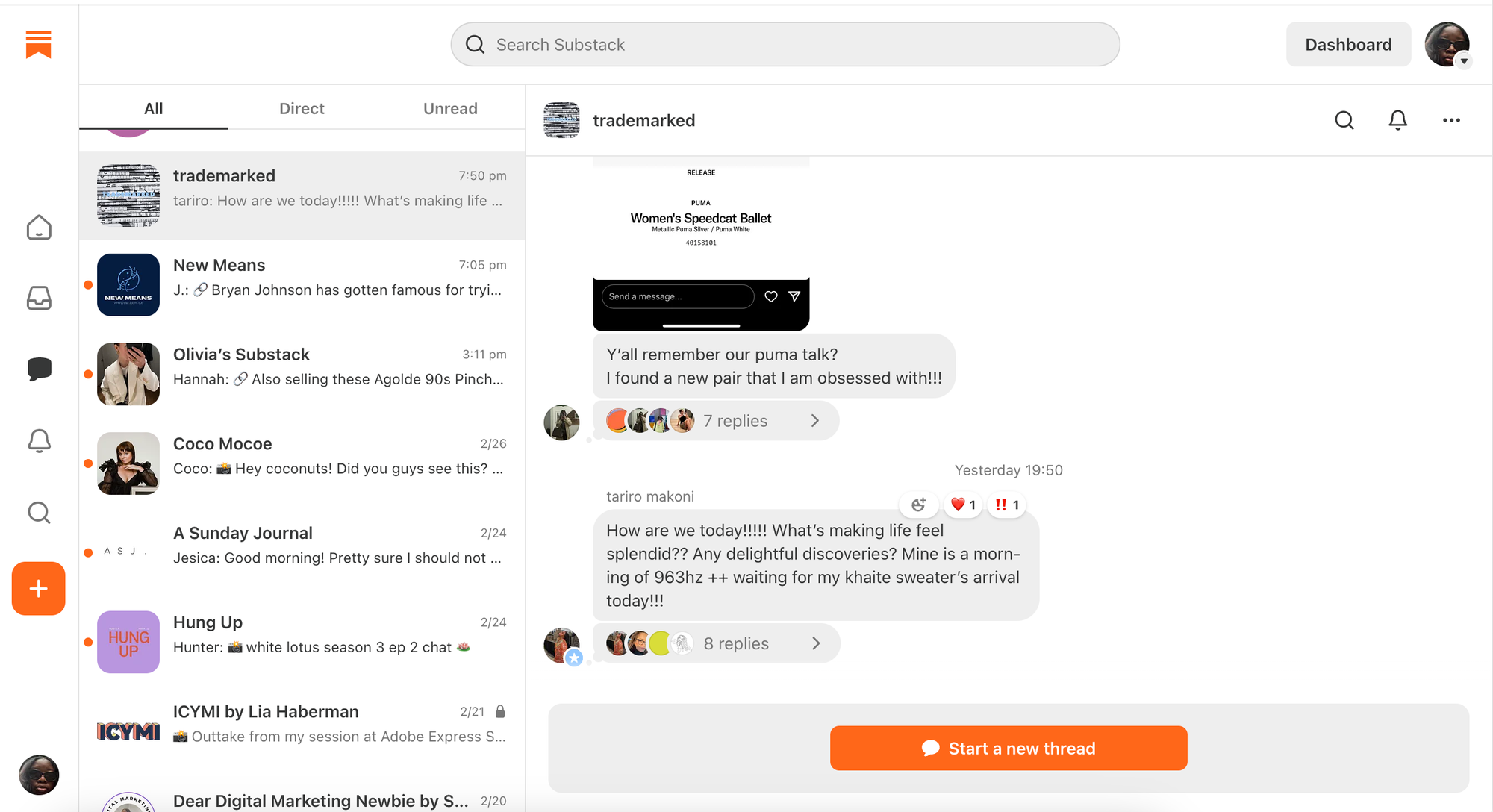Click Start a new thread button

pyautogui.click(x=1009, y=748)
